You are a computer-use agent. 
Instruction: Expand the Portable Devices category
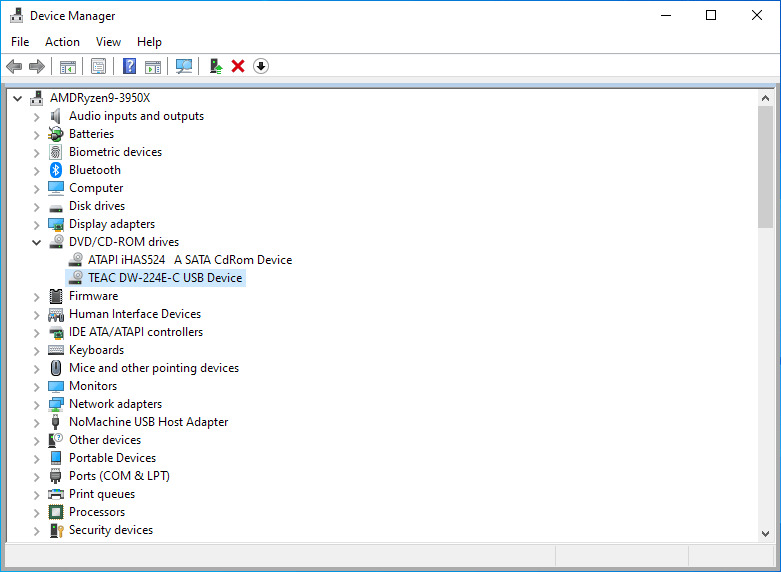click(x=36, y=459)
